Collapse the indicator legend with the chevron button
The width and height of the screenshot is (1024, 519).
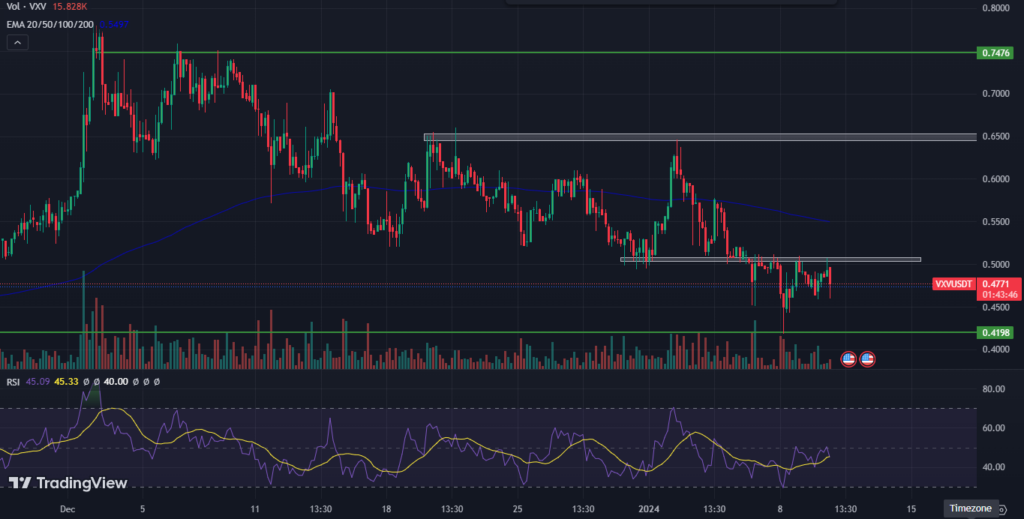coord(18,43)
